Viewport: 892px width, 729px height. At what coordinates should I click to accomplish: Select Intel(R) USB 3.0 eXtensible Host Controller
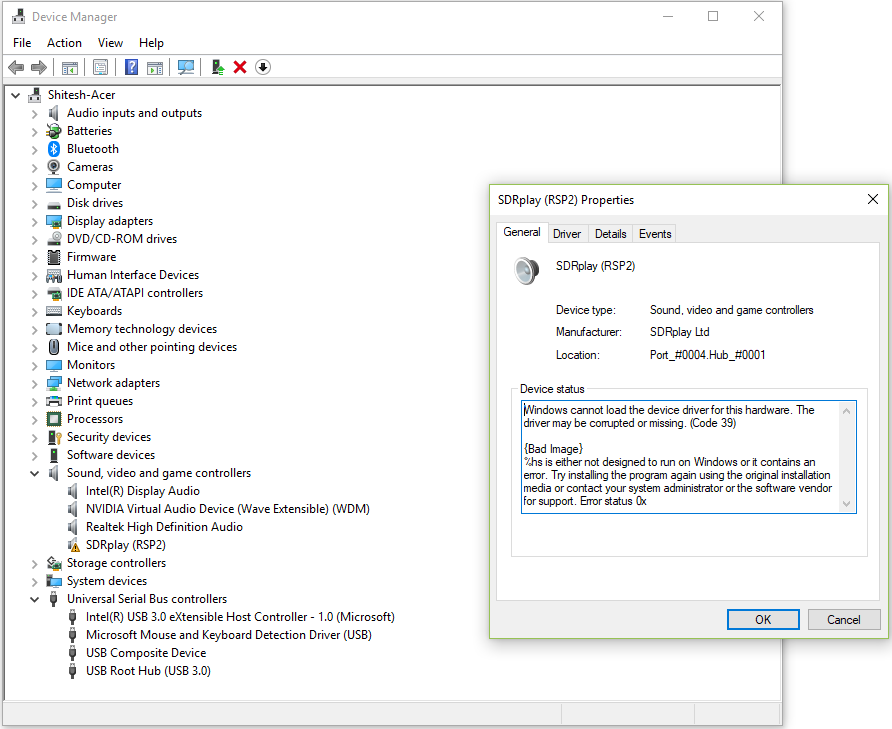[x=240, y=617]
